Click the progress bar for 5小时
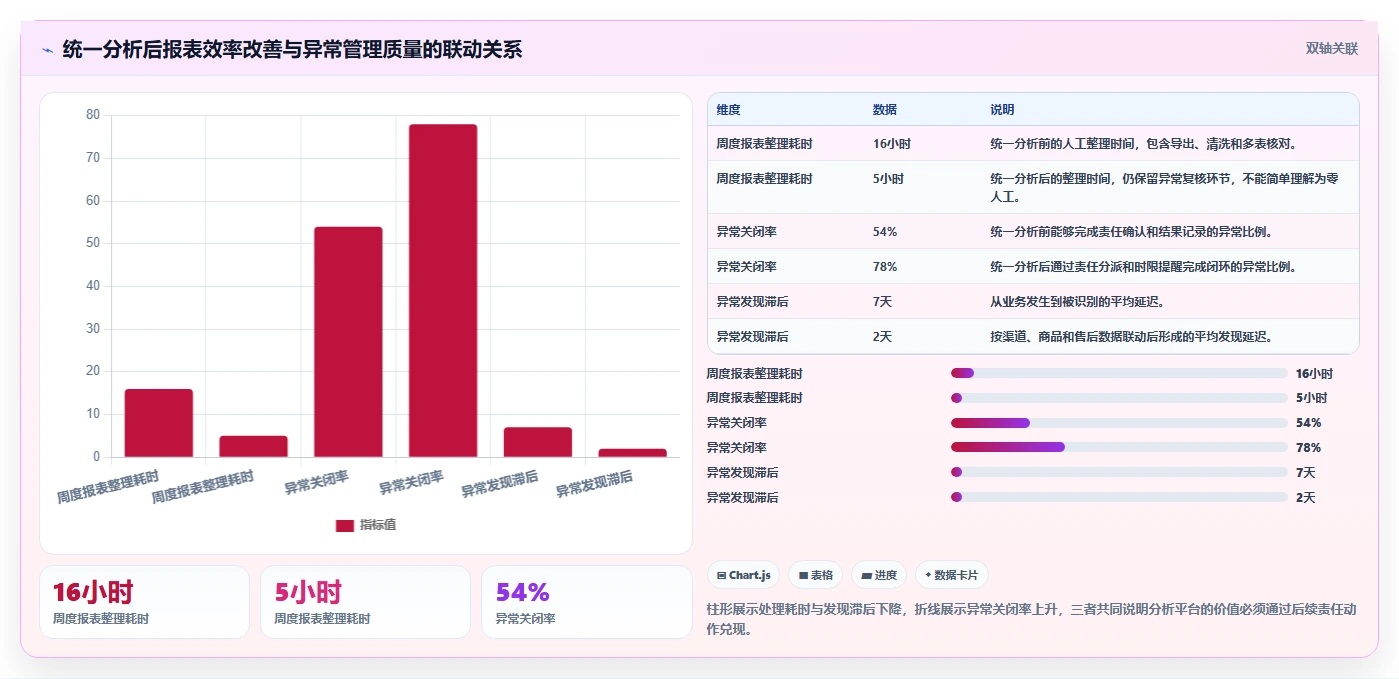The image size is (1399, 679). 1119,398
